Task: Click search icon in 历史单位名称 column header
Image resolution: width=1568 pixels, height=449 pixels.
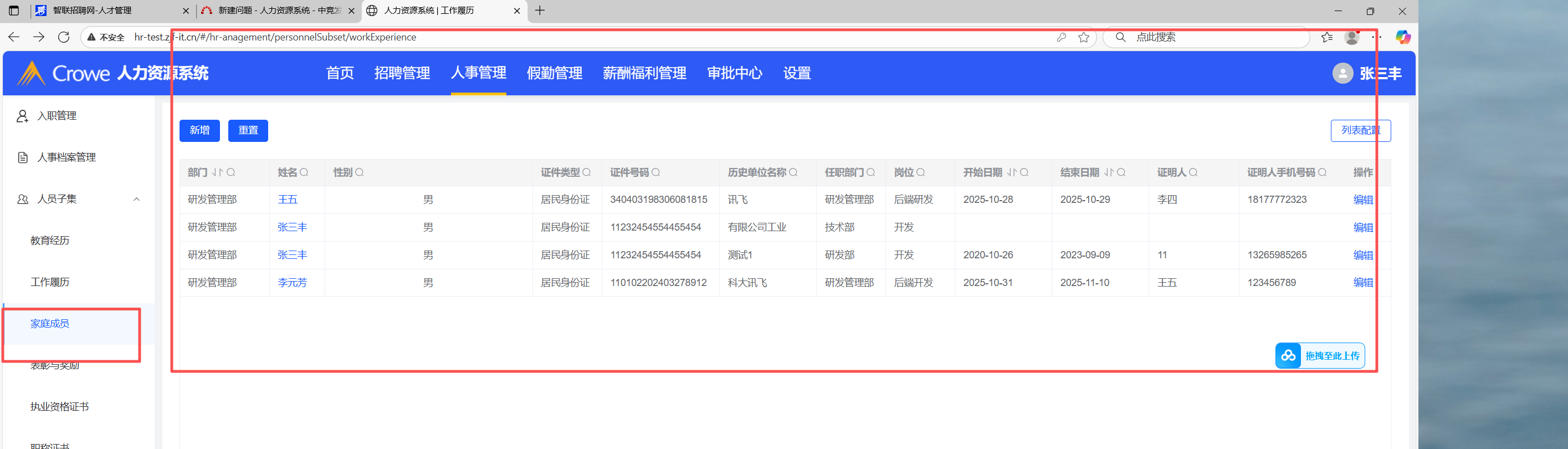Action: click(793, 172)
